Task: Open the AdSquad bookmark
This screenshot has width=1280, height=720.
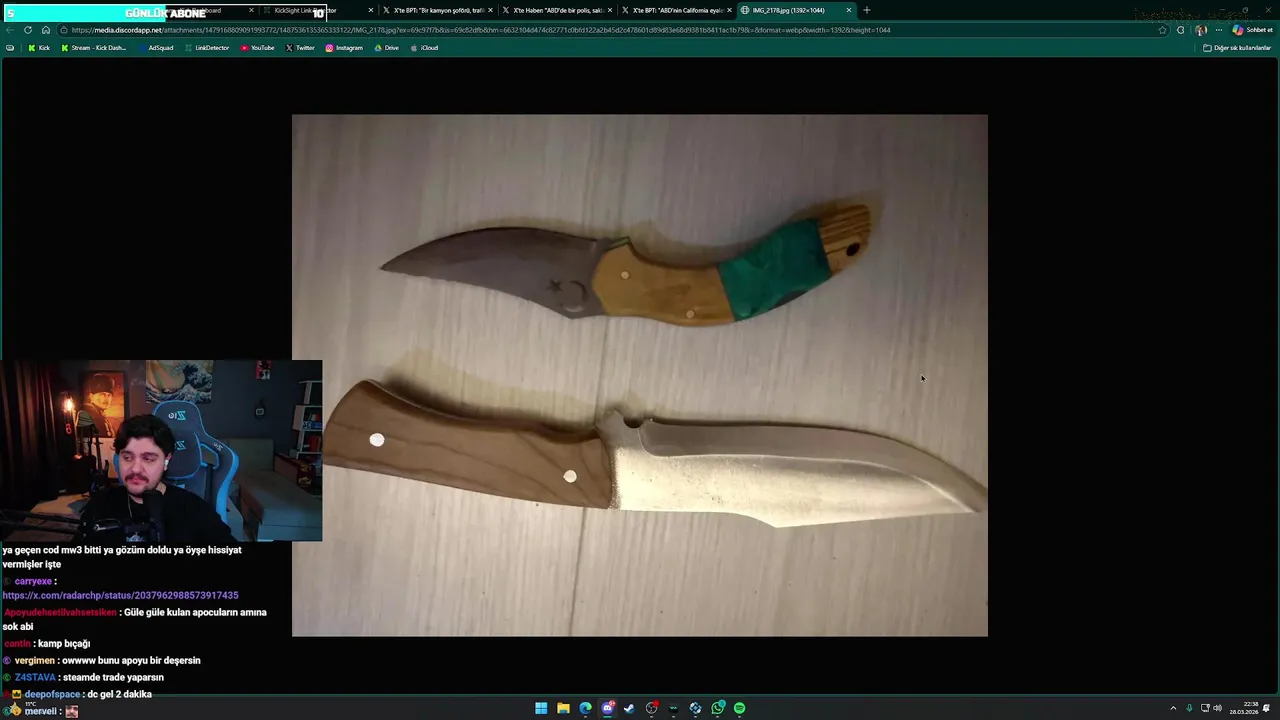Action: [156, 48]
